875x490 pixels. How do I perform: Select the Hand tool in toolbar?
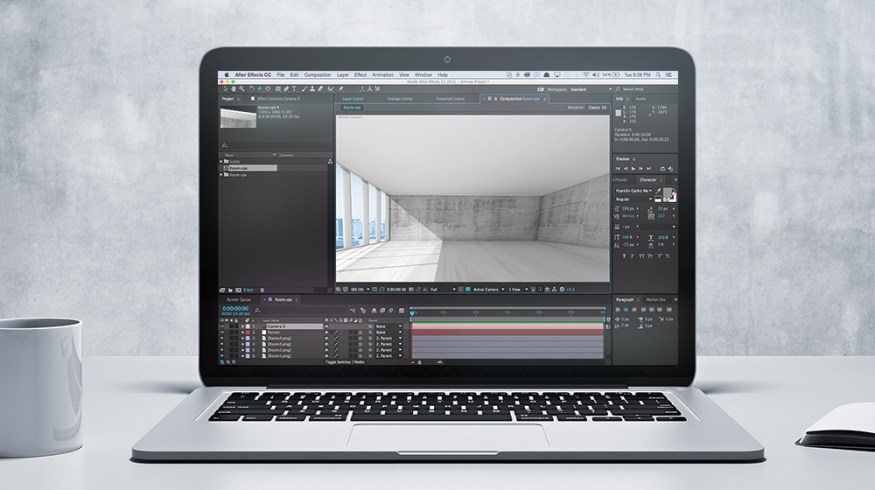point(235,88)
